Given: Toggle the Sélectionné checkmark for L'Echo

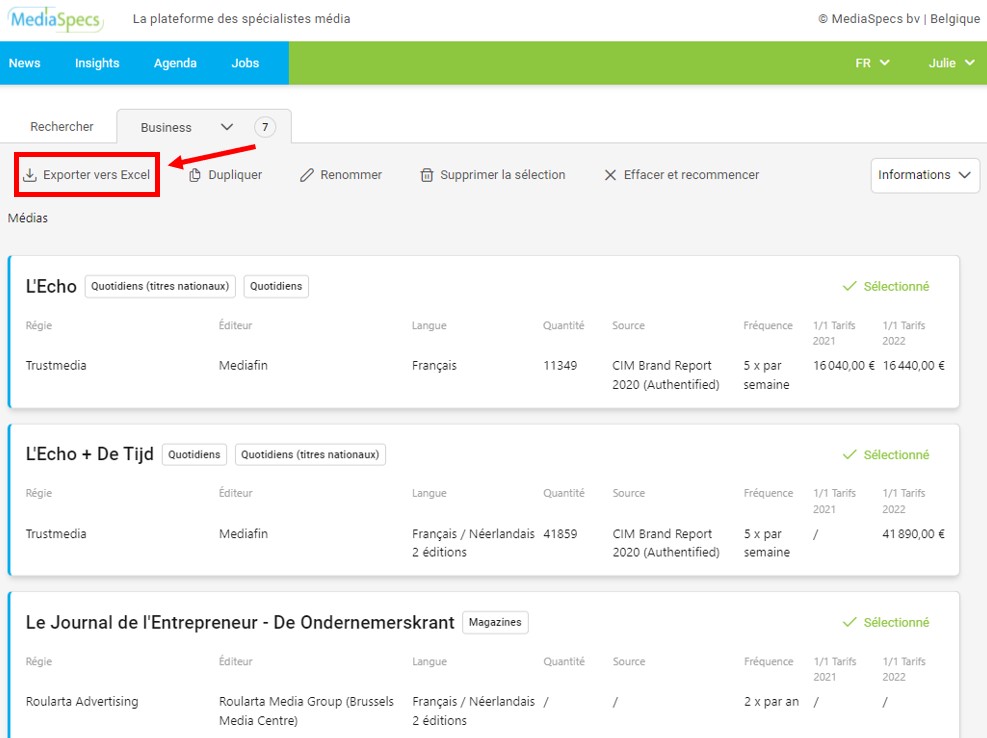Looking at the screenshot, I should [x=885, y=287].
